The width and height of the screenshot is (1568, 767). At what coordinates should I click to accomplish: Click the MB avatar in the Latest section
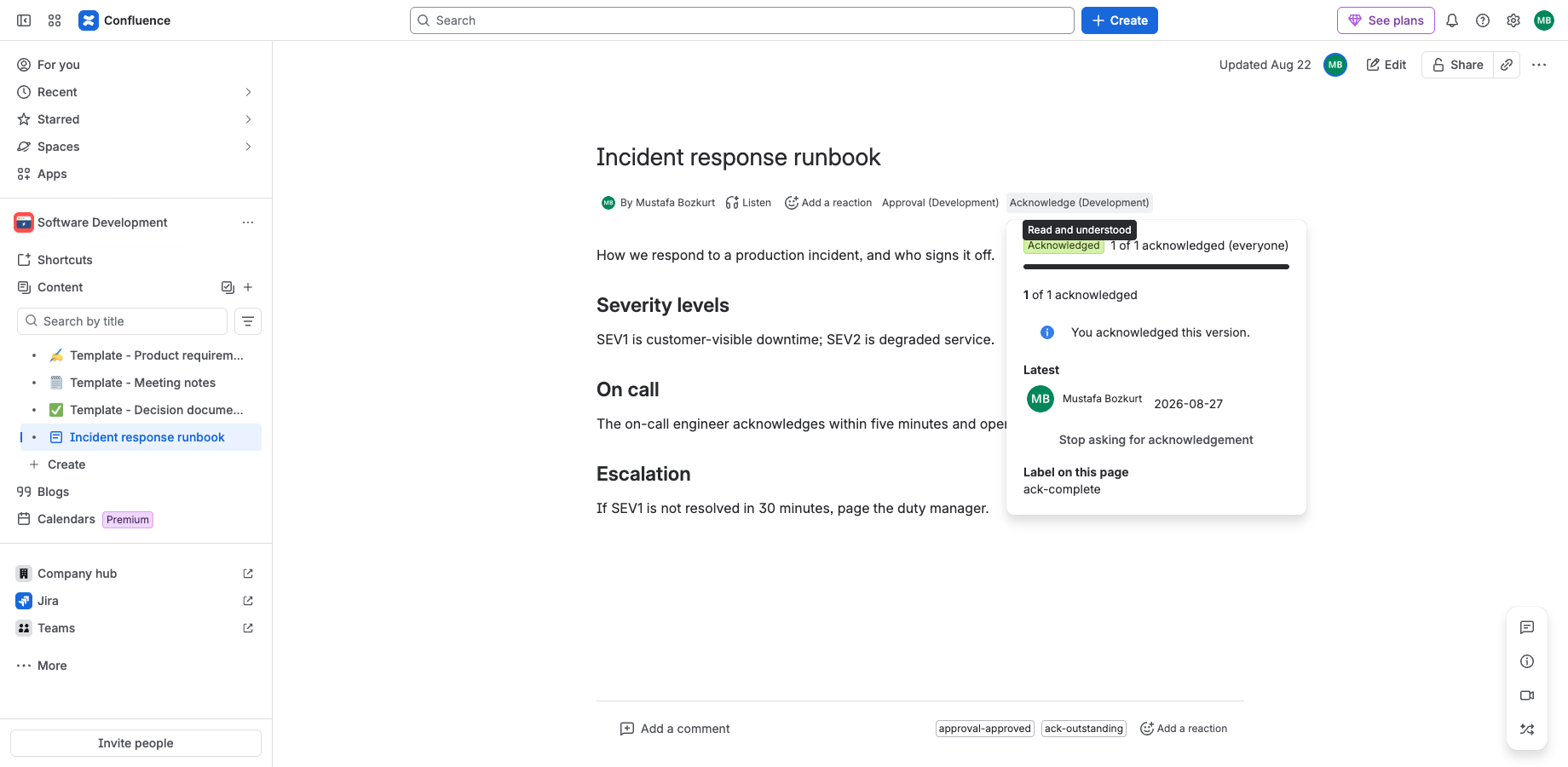point(1041,399)
